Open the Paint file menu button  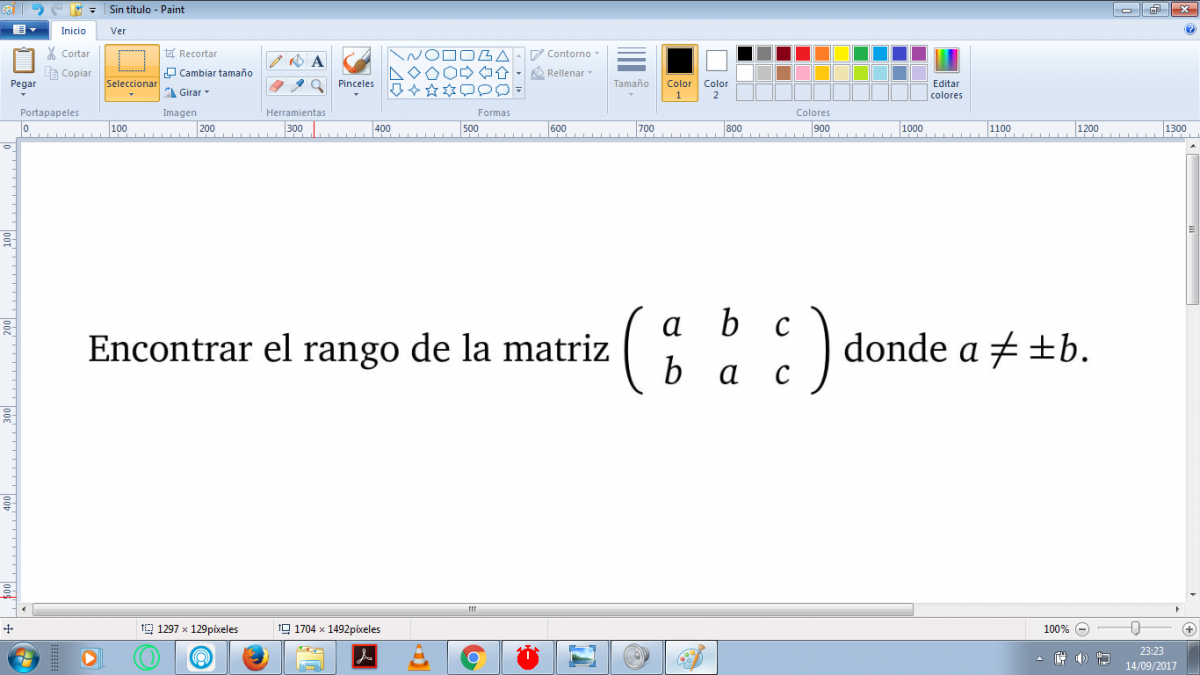[x=24, y=30]
